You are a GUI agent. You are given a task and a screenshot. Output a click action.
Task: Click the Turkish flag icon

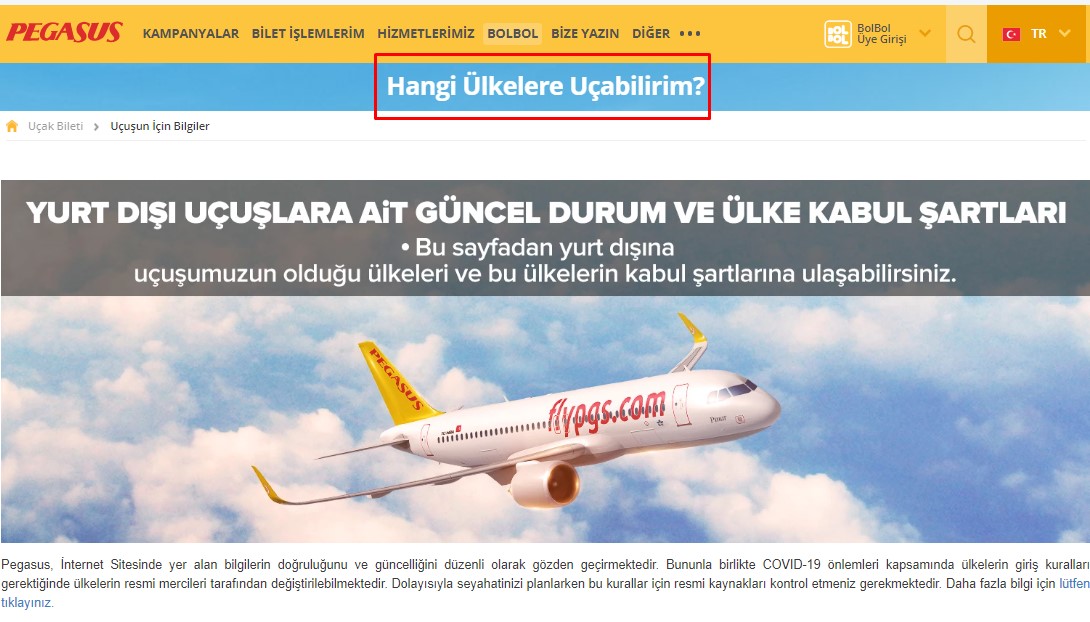click(1011, 33)
